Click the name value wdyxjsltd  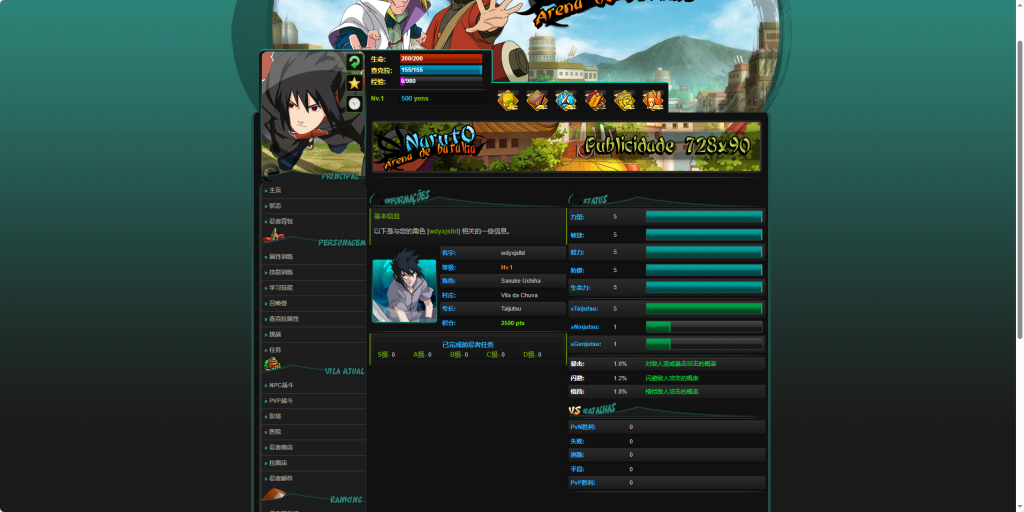(513, 253)
